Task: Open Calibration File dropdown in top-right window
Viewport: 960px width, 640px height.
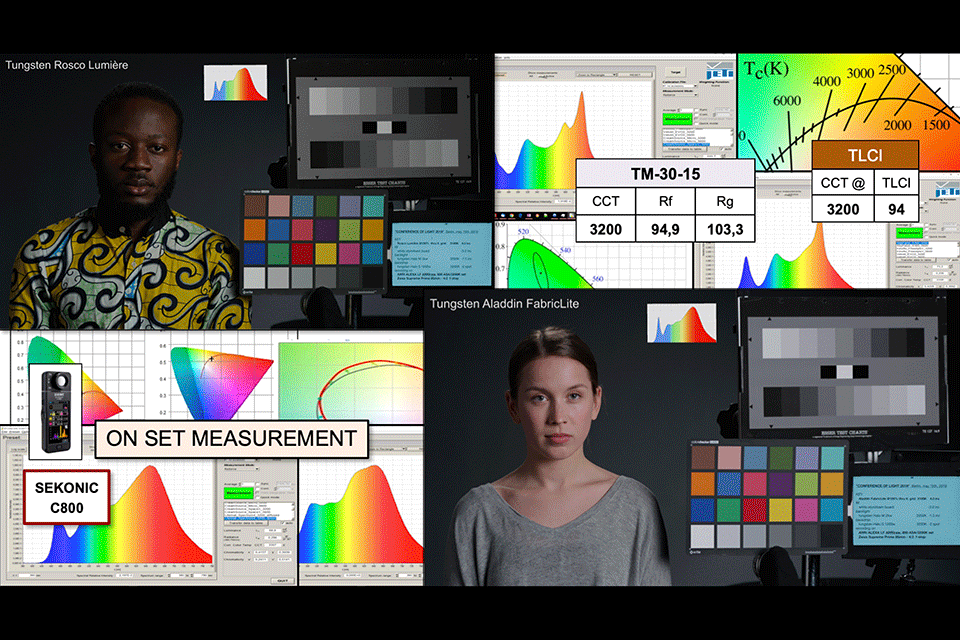Action: tap(680, 86)
